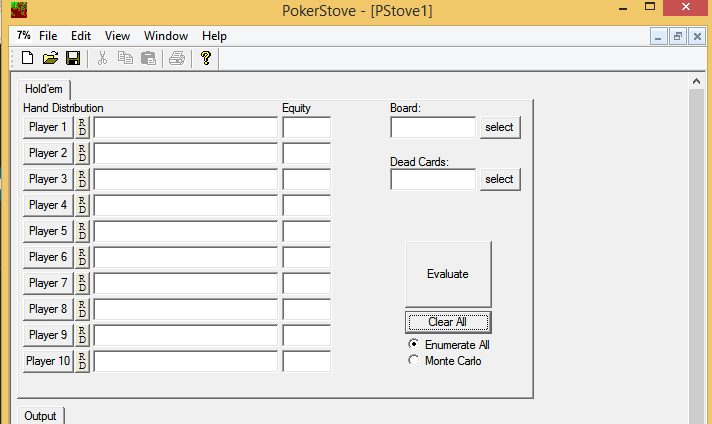The height and width of the screenshot is (424, 712).
Task: Click the R/D button next to Player 1
Action: 82,127
